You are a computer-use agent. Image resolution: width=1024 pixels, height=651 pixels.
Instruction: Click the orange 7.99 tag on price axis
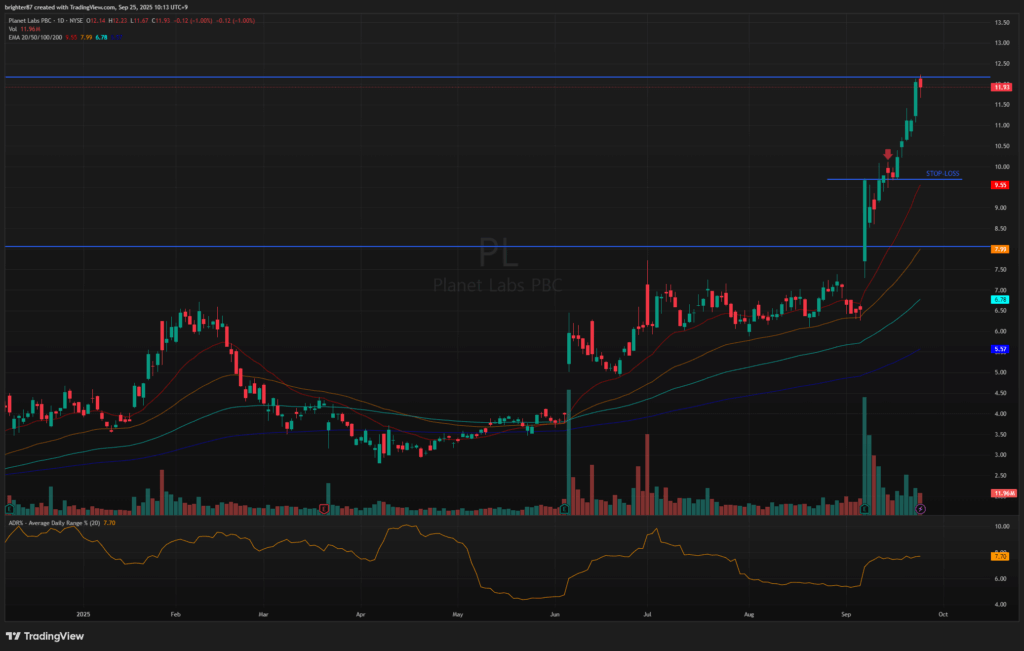point(1000,249)
